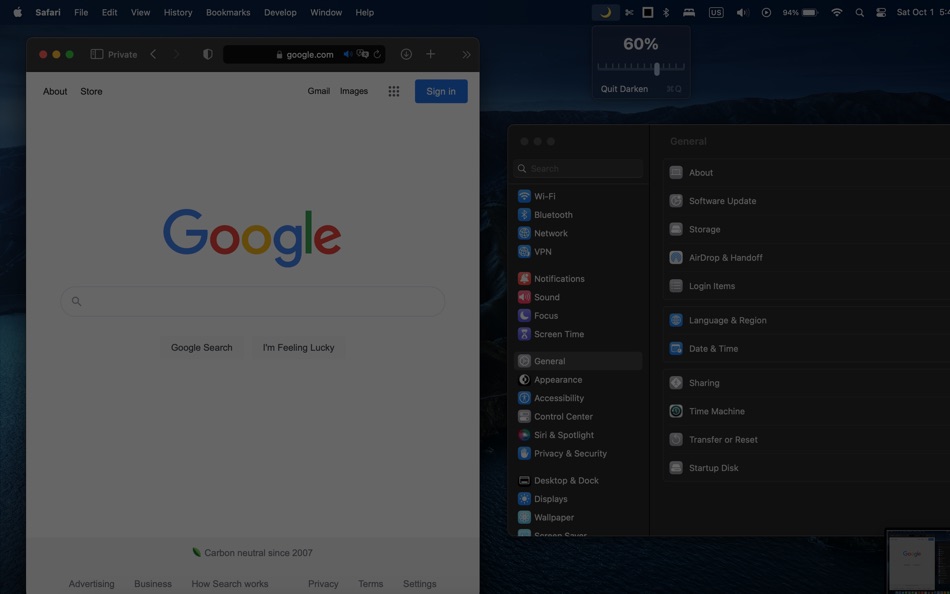Select Focus in Settings sidebar
Screen dimensions: 950x594
click(578, 316)
